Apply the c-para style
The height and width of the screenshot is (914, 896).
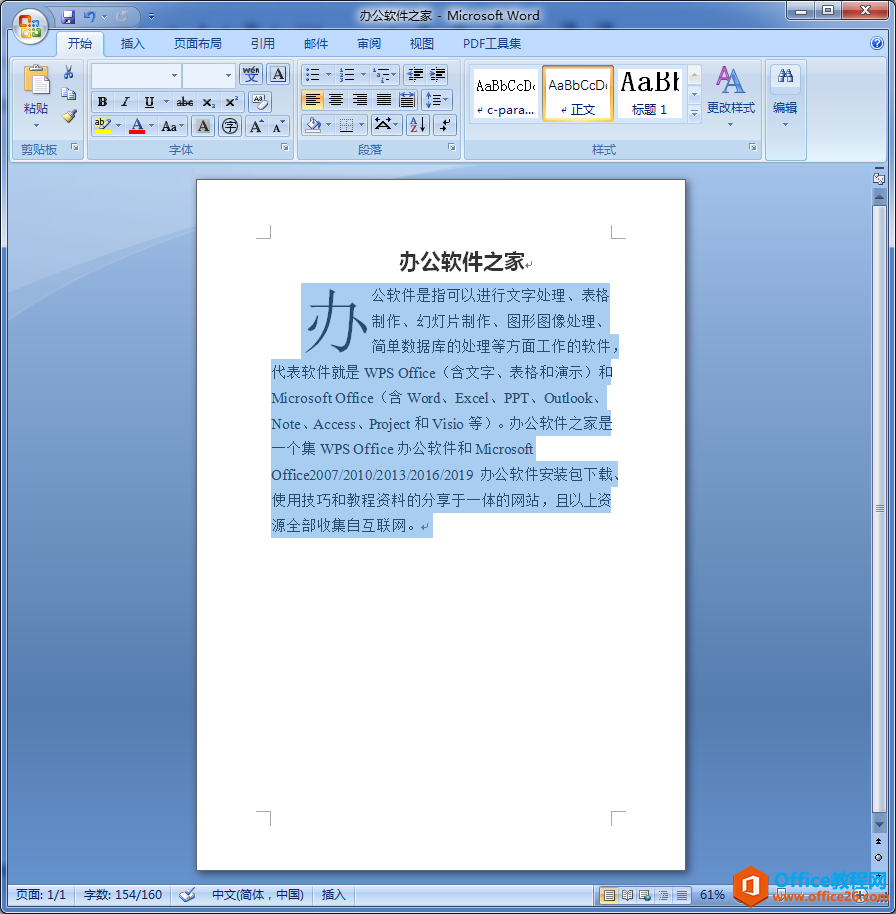pos(505,93)
